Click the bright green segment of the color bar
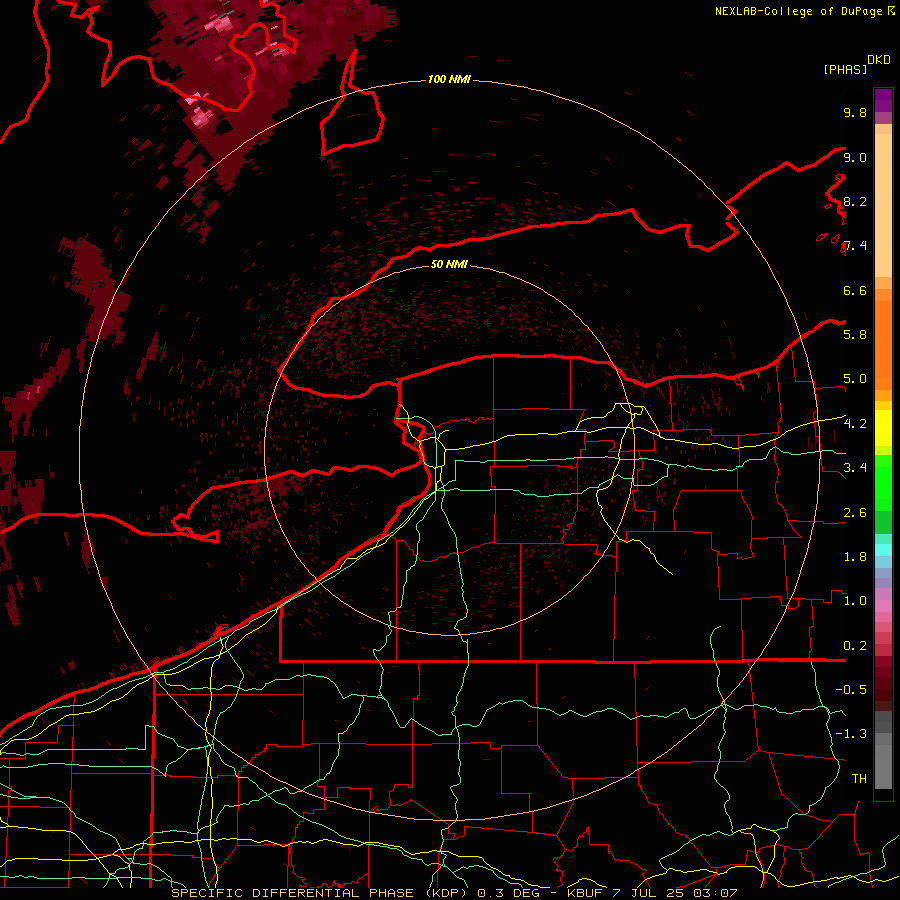Viewport: 900px width, 900px height. click(883, 482)
